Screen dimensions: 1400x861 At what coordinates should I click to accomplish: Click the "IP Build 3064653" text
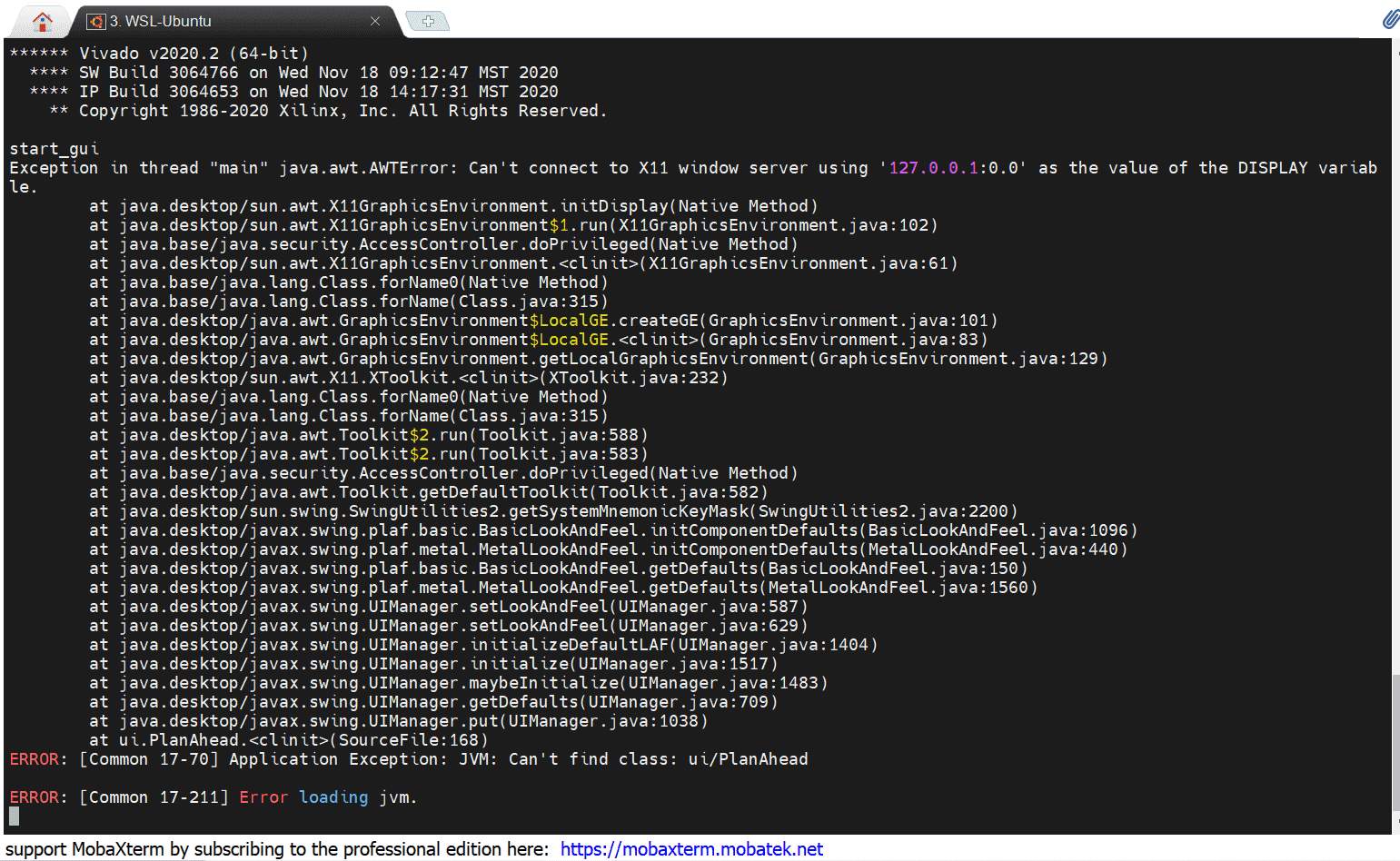(x=159, y=92)
